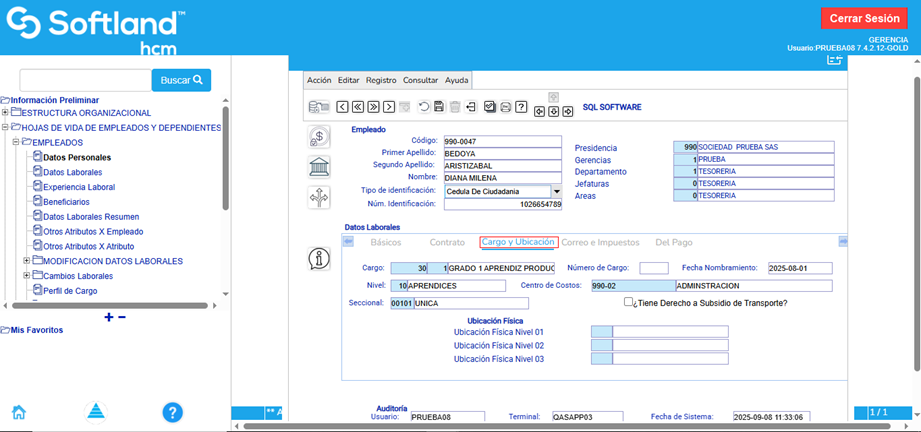Click the Número de Cargo input field

coord(653,268)
